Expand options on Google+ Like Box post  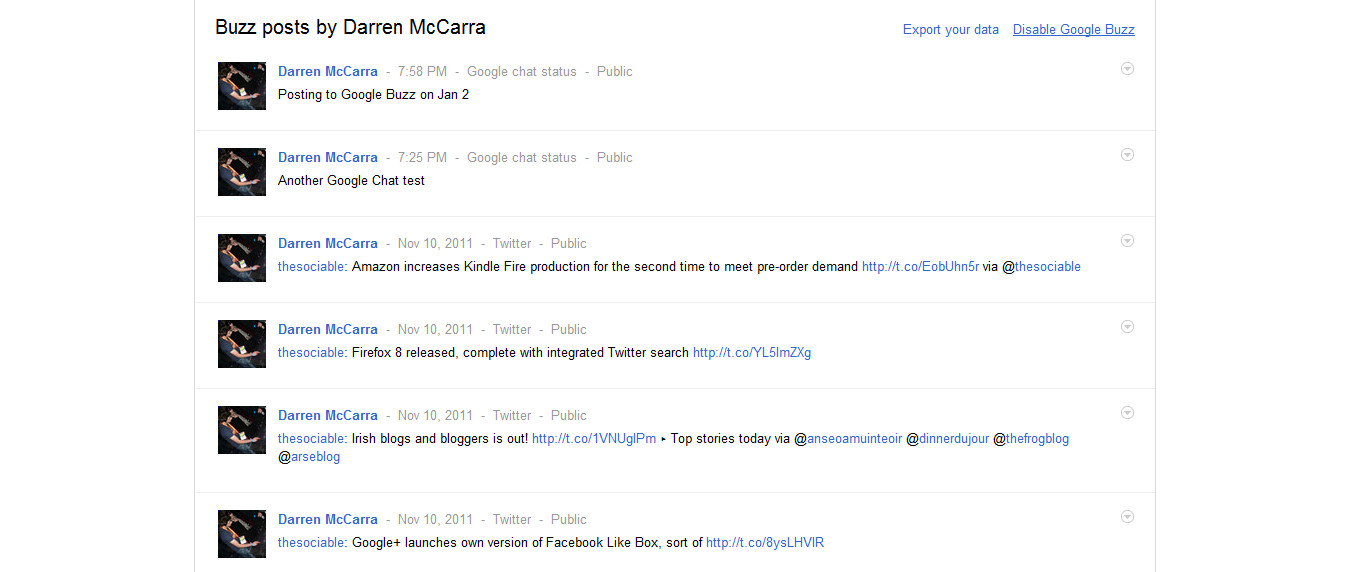pos(1127,517)
